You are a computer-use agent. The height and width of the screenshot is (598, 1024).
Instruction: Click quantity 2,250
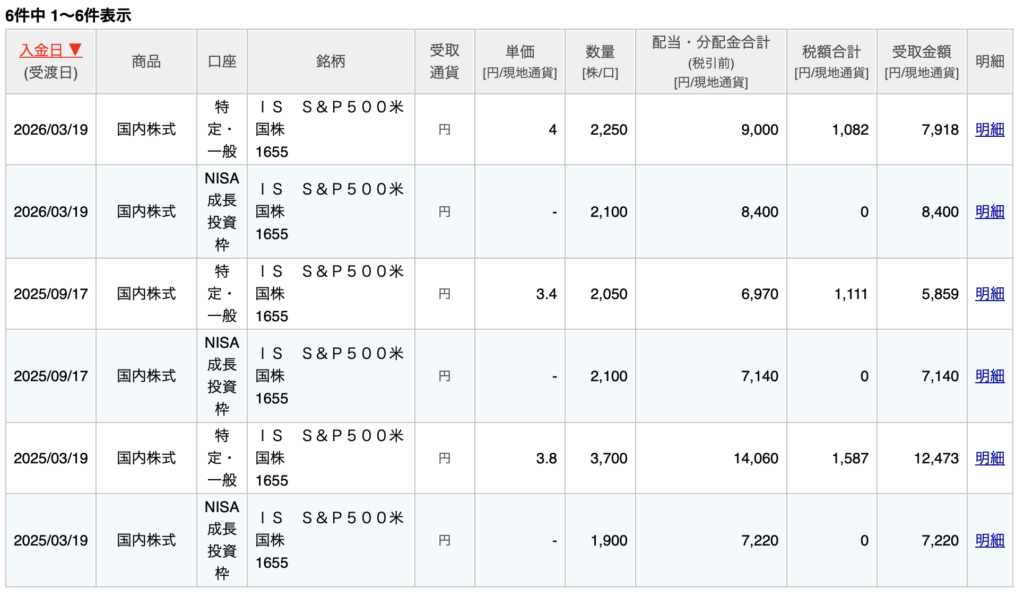click(609, 130)
